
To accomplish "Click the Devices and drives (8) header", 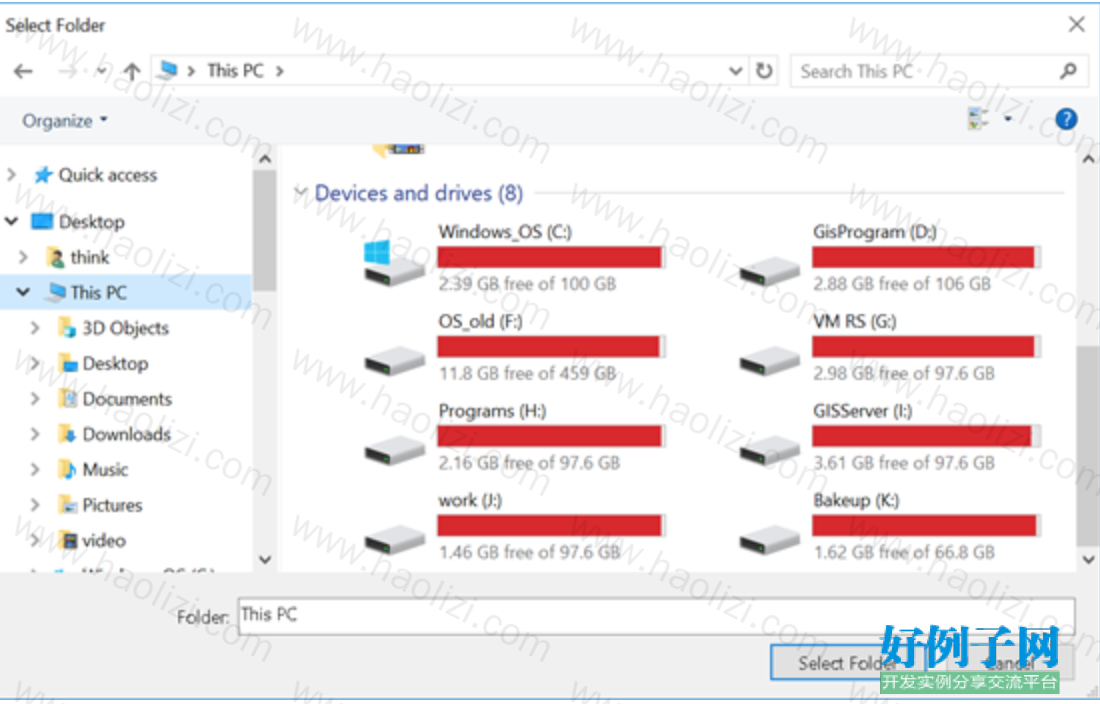I will click(419, 192).
